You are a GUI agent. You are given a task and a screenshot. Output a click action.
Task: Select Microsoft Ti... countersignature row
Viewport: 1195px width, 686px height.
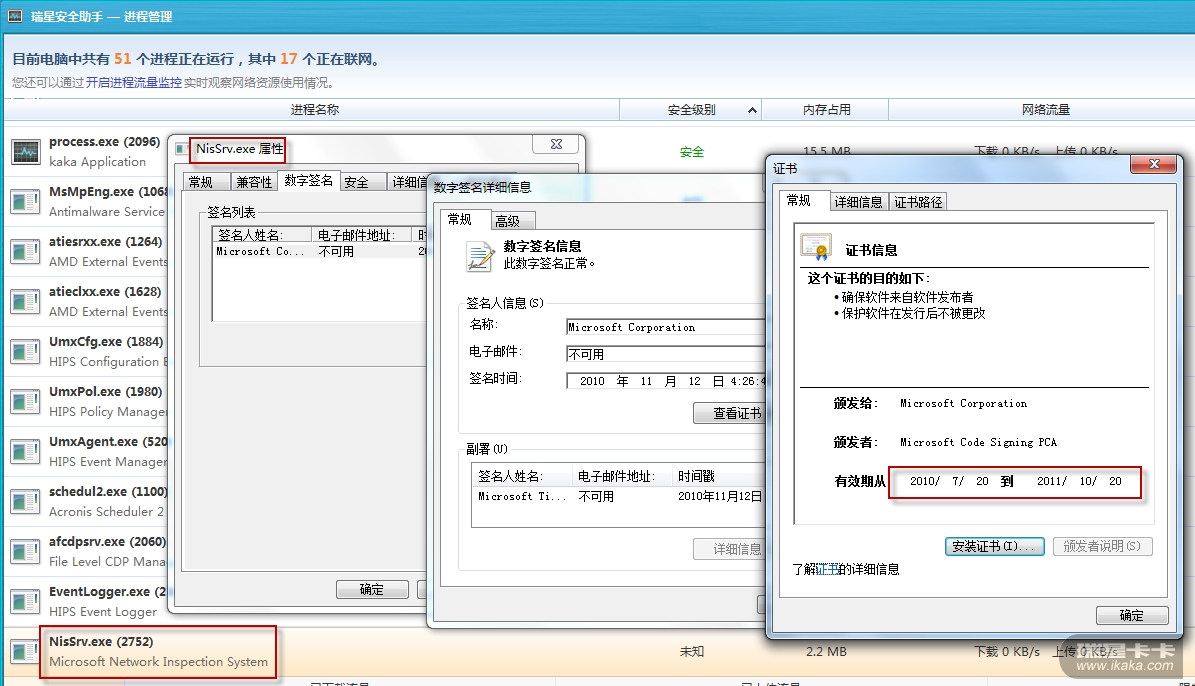(619, 496)
